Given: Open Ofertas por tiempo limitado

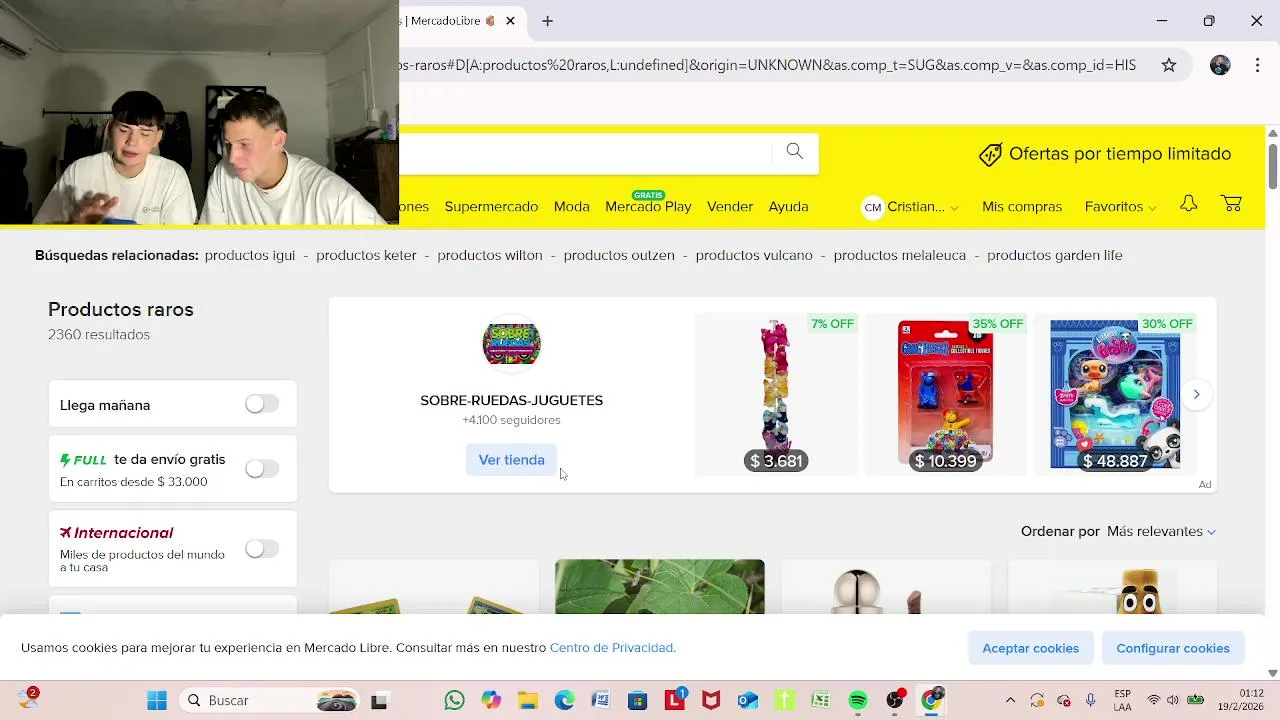Looking at the screenshot, I should 1105,154.
